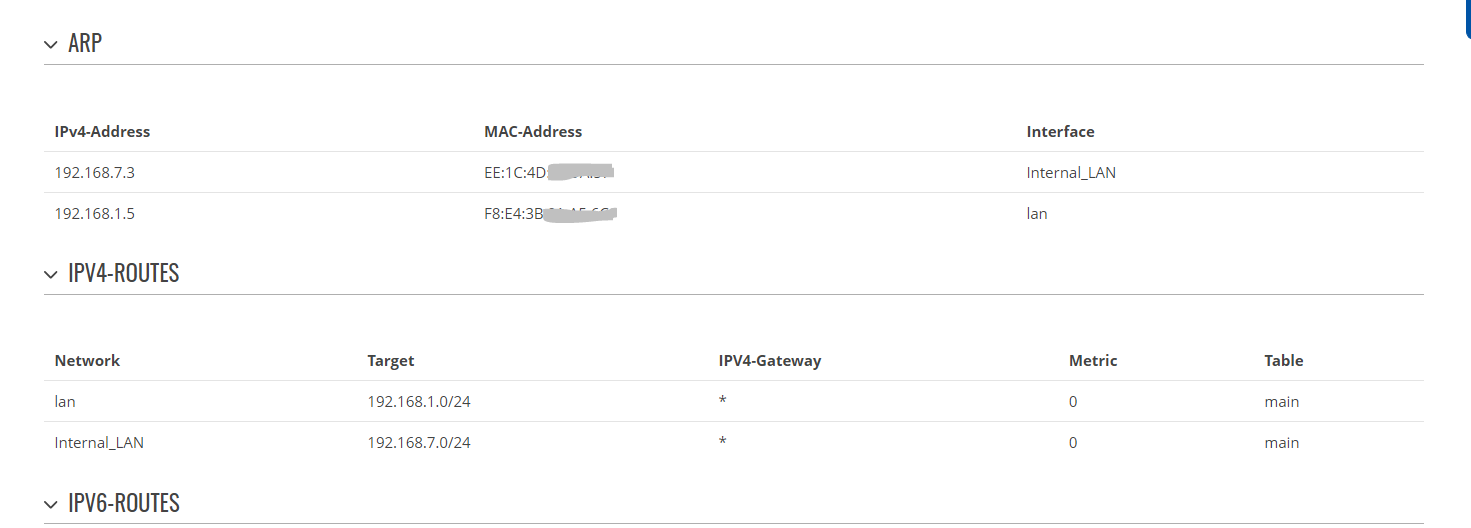Click the MAC address starting with EE:1C:4D
The height and width of the screenshot is (528, 1471).
pos(548,173)
